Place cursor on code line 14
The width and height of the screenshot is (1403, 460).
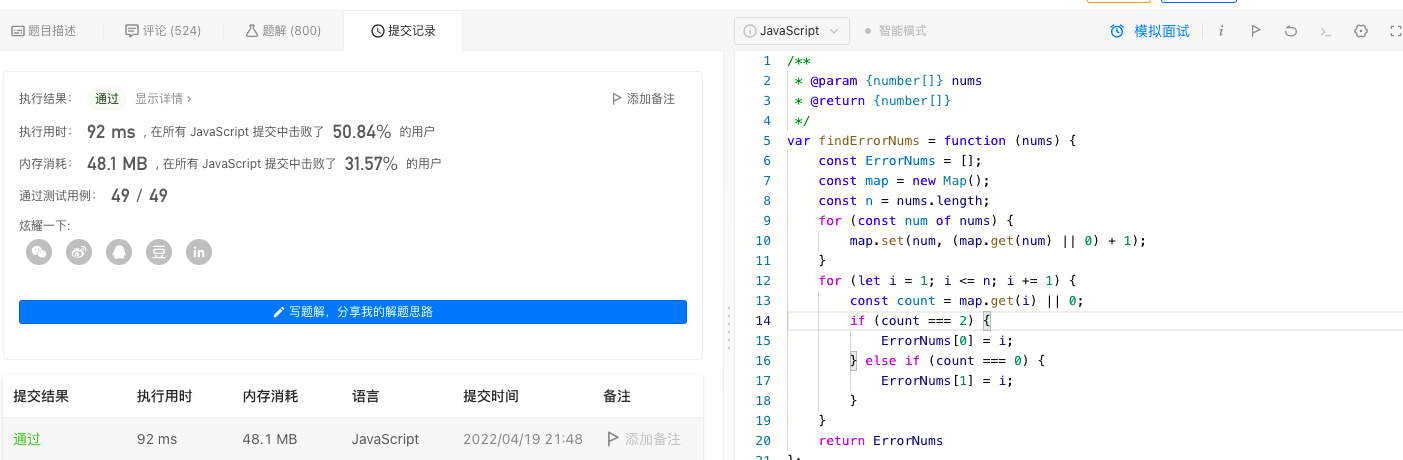(1095, 320)
